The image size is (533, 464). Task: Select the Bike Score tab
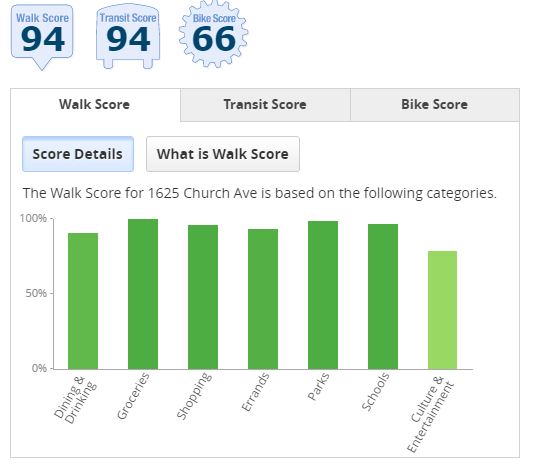pos(435,104)
